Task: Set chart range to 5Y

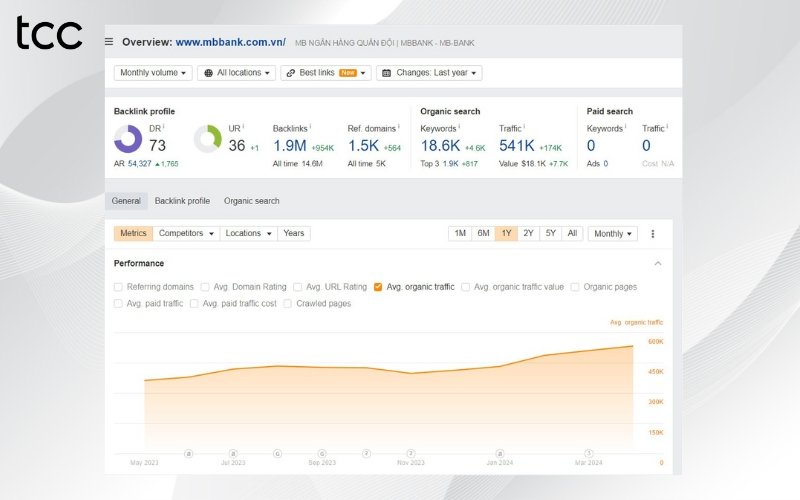Action: (x=551, y=233)
